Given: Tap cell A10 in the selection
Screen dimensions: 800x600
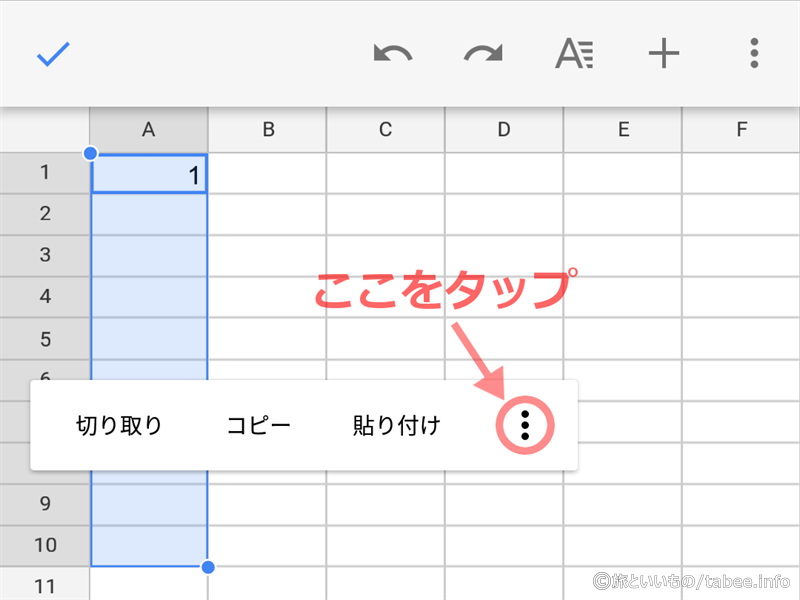Looking at the screenshot, I should point(149,546).
